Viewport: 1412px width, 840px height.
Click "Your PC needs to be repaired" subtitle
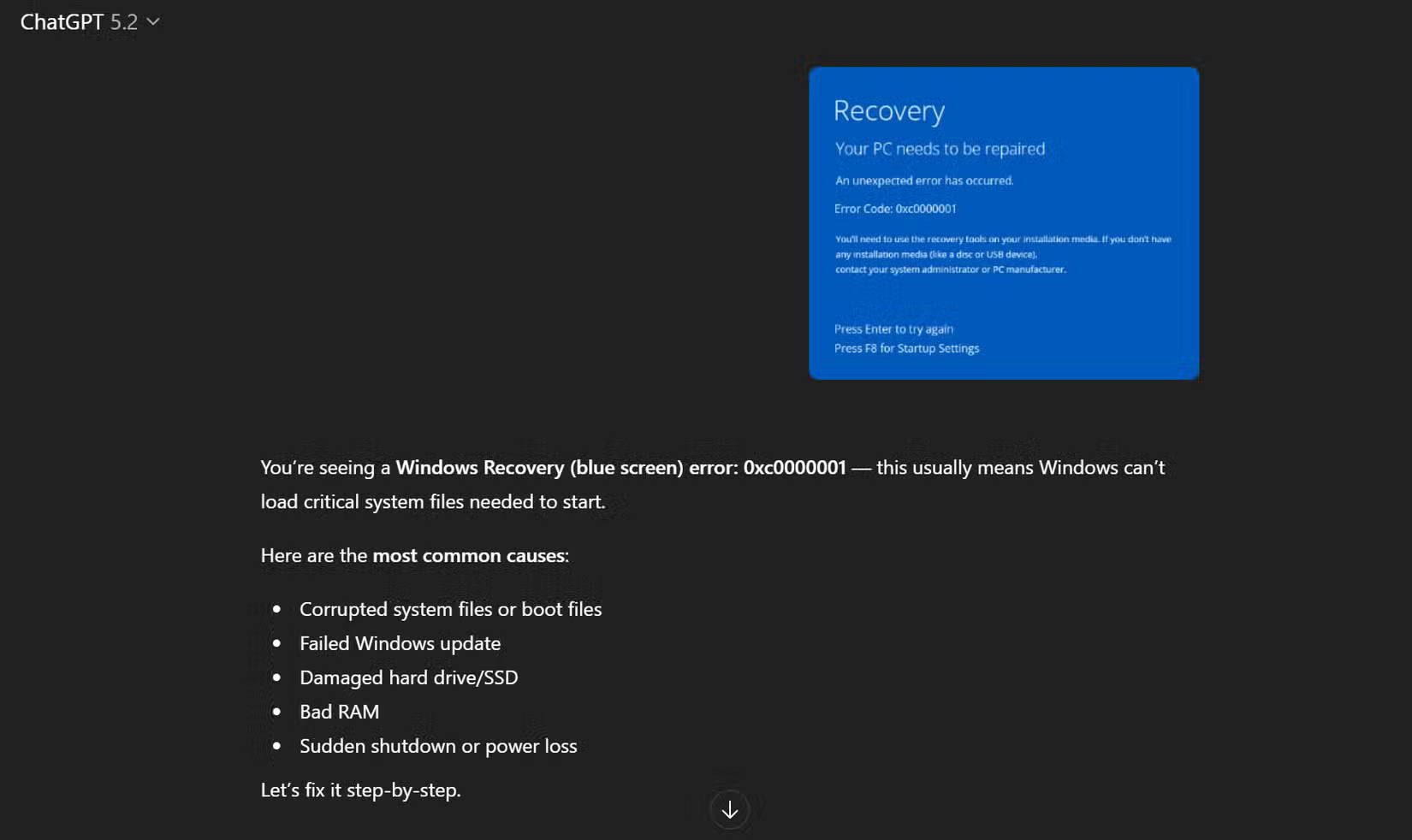click(940, 148)
